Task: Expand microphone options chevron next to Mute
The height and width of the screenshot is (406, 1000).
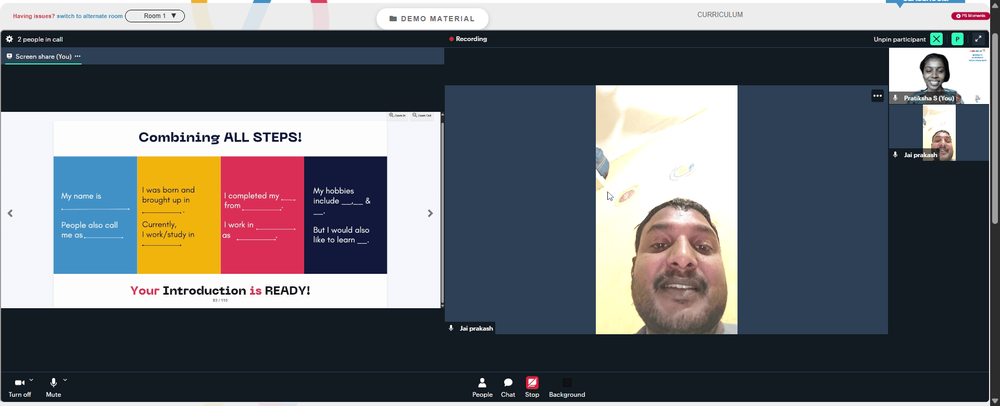Action: point(65,380)
